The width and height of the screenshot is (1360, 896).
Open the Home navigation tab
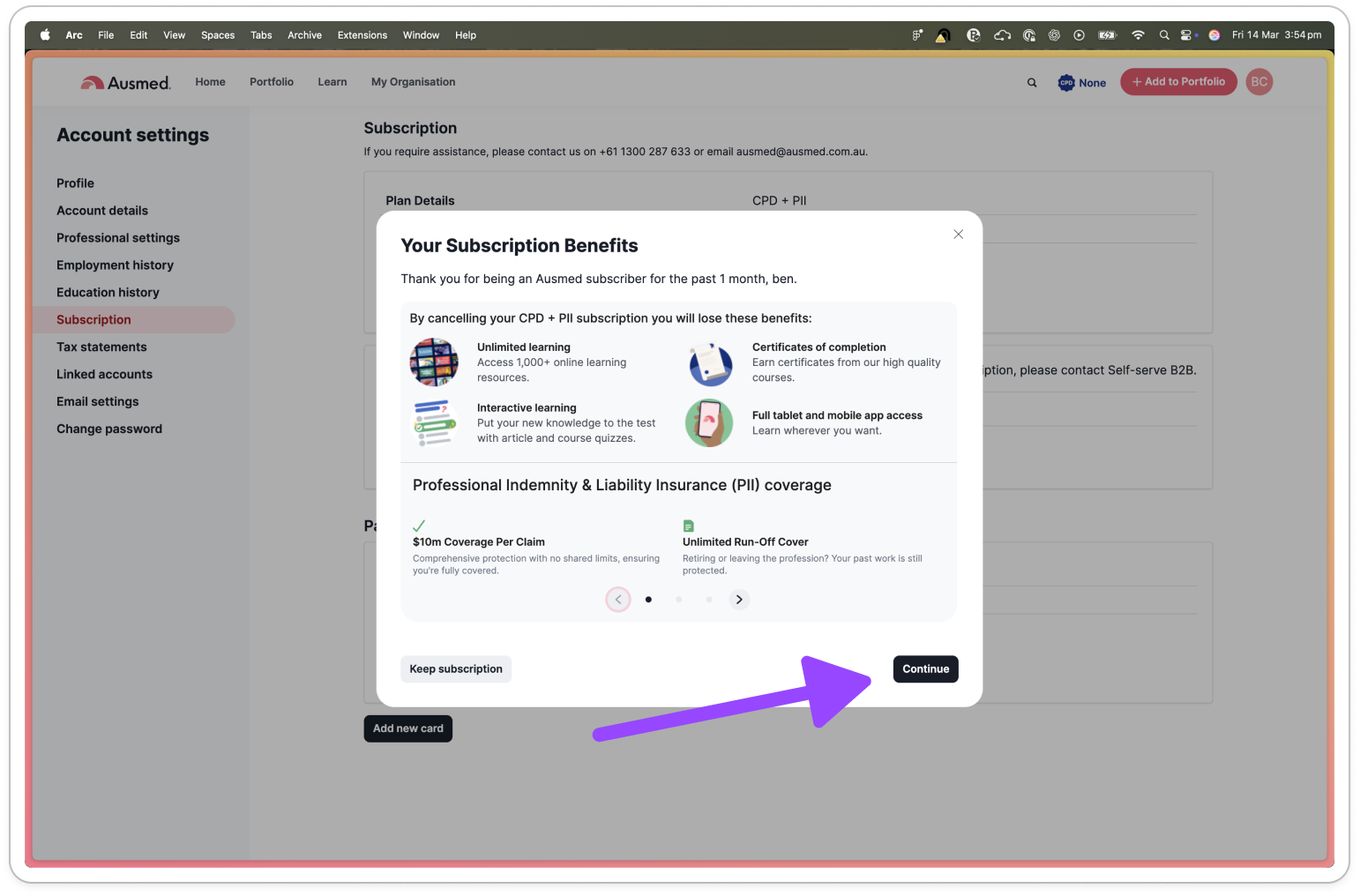pos(210,82)
